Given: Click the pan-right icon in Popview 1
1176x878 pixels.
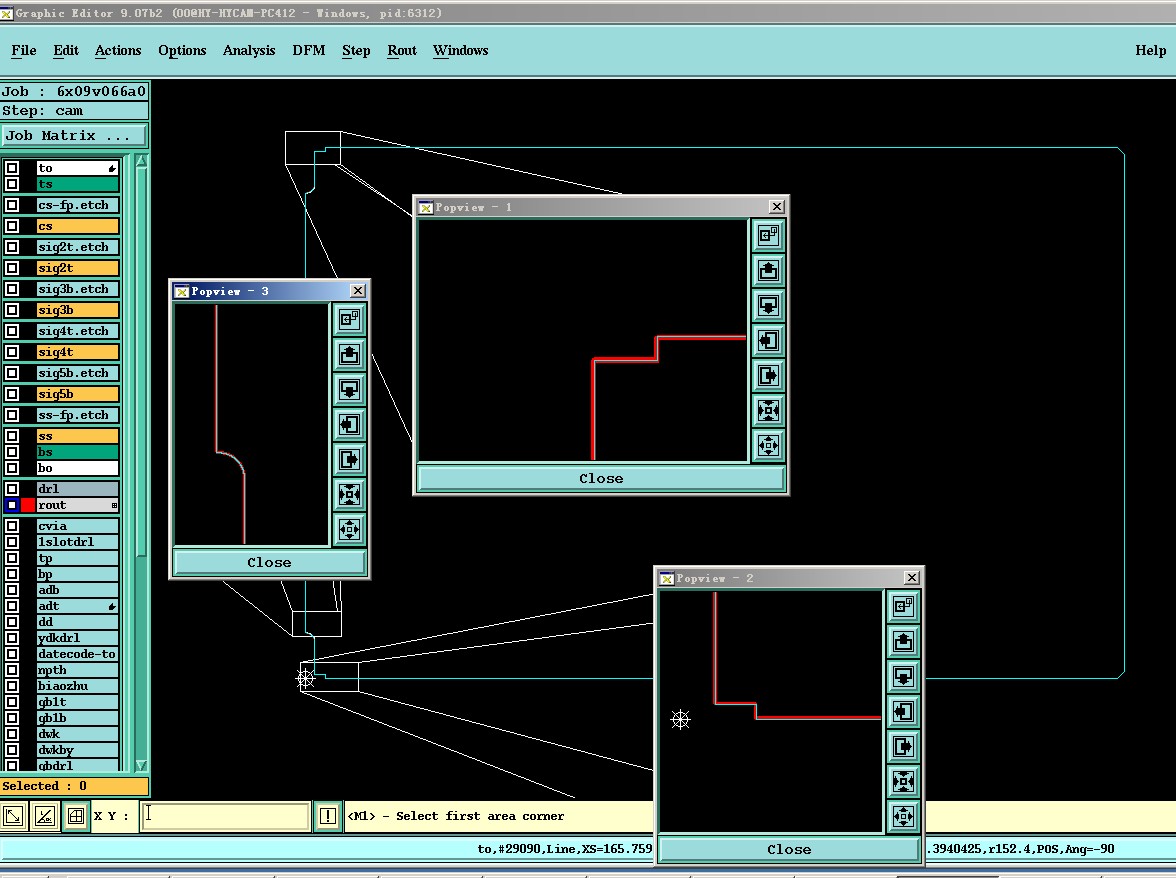Looking at the screenshot, I should pyautogui.click(x=768, y=376).
